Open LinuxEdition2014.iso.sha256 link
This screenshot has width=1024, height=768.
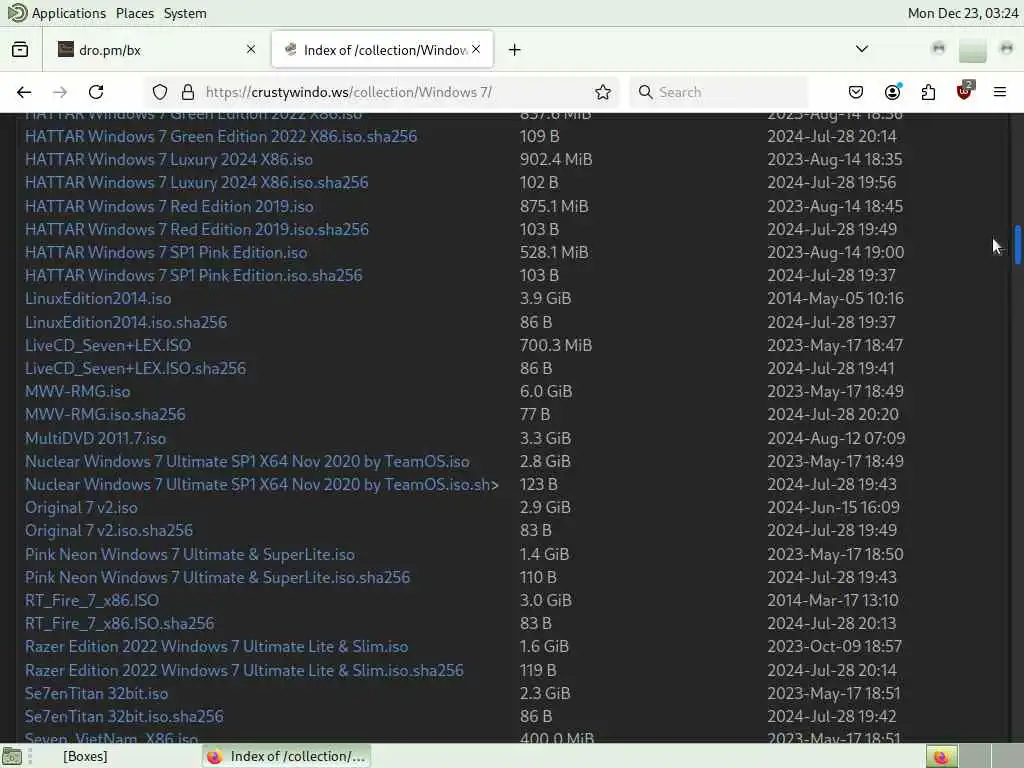click(x=126, y=322)
